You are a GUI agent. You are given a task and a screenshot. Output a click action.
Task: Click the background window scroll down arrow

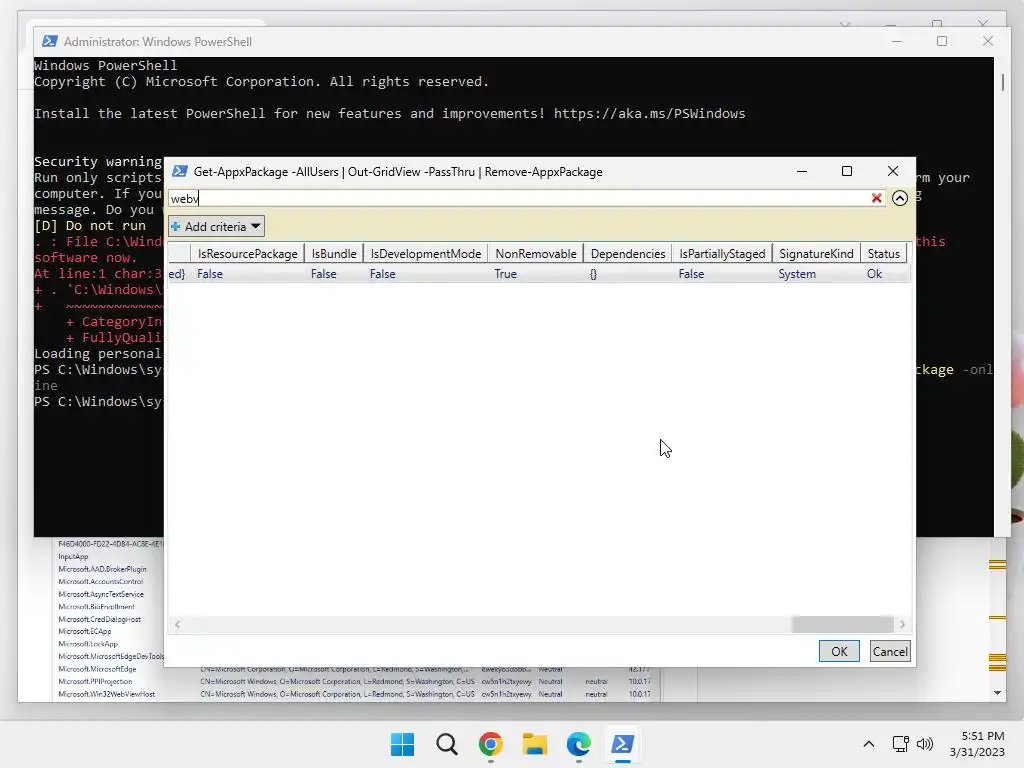[x=997, y=693]
